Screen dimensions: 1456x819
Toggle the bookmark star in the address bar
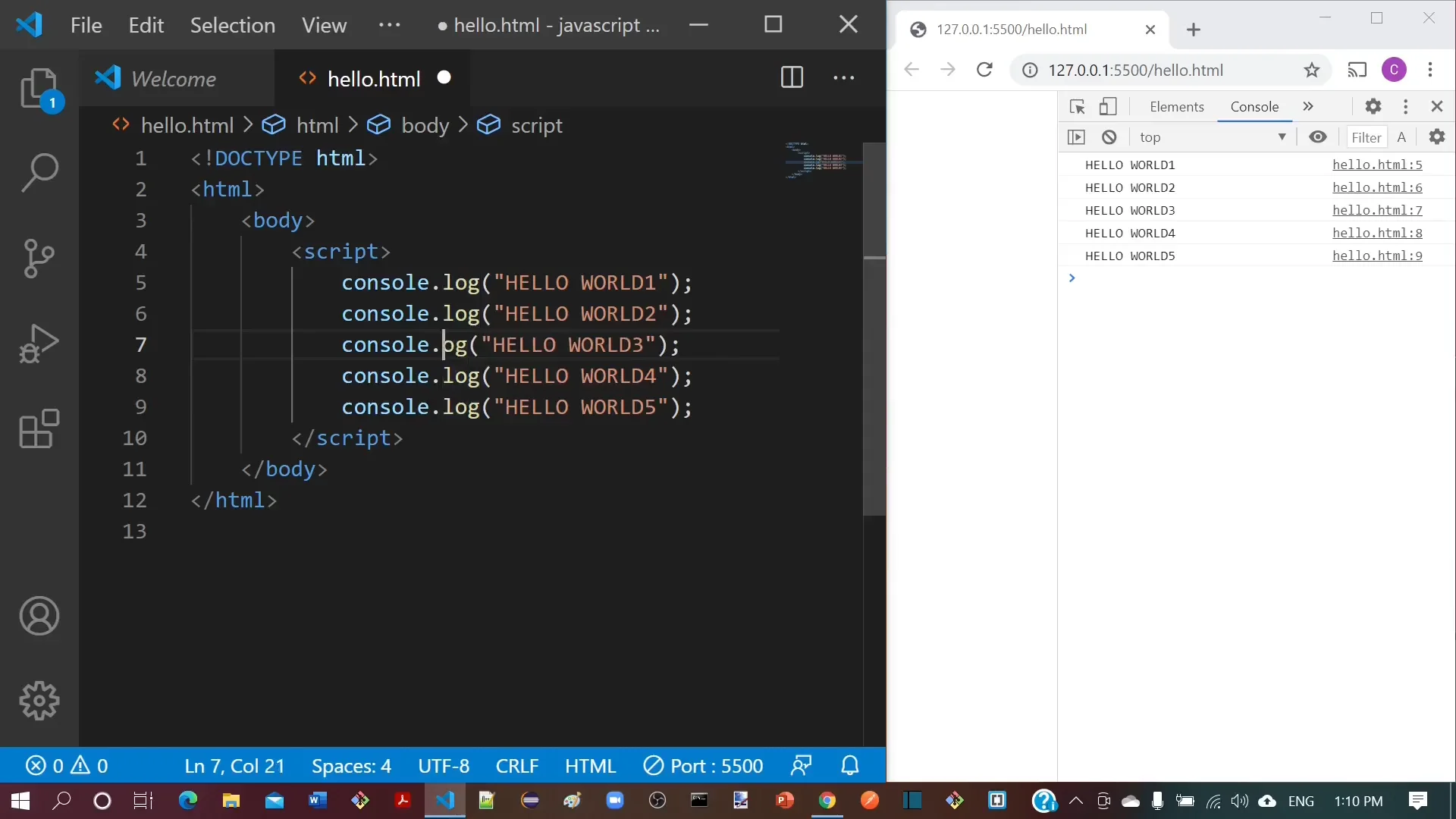[x=1312, y=70]
